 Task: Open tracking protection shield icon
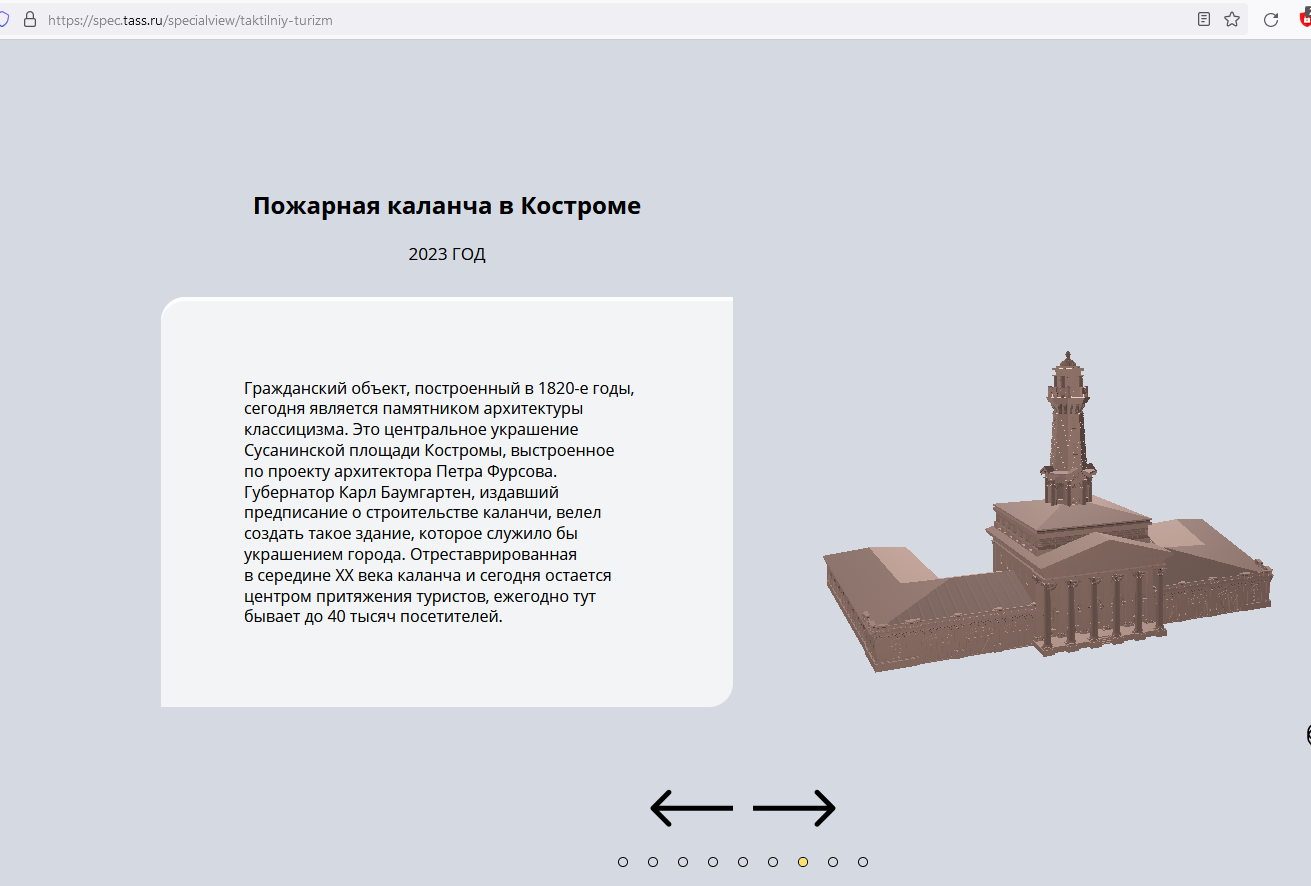[x=4, y=19]
